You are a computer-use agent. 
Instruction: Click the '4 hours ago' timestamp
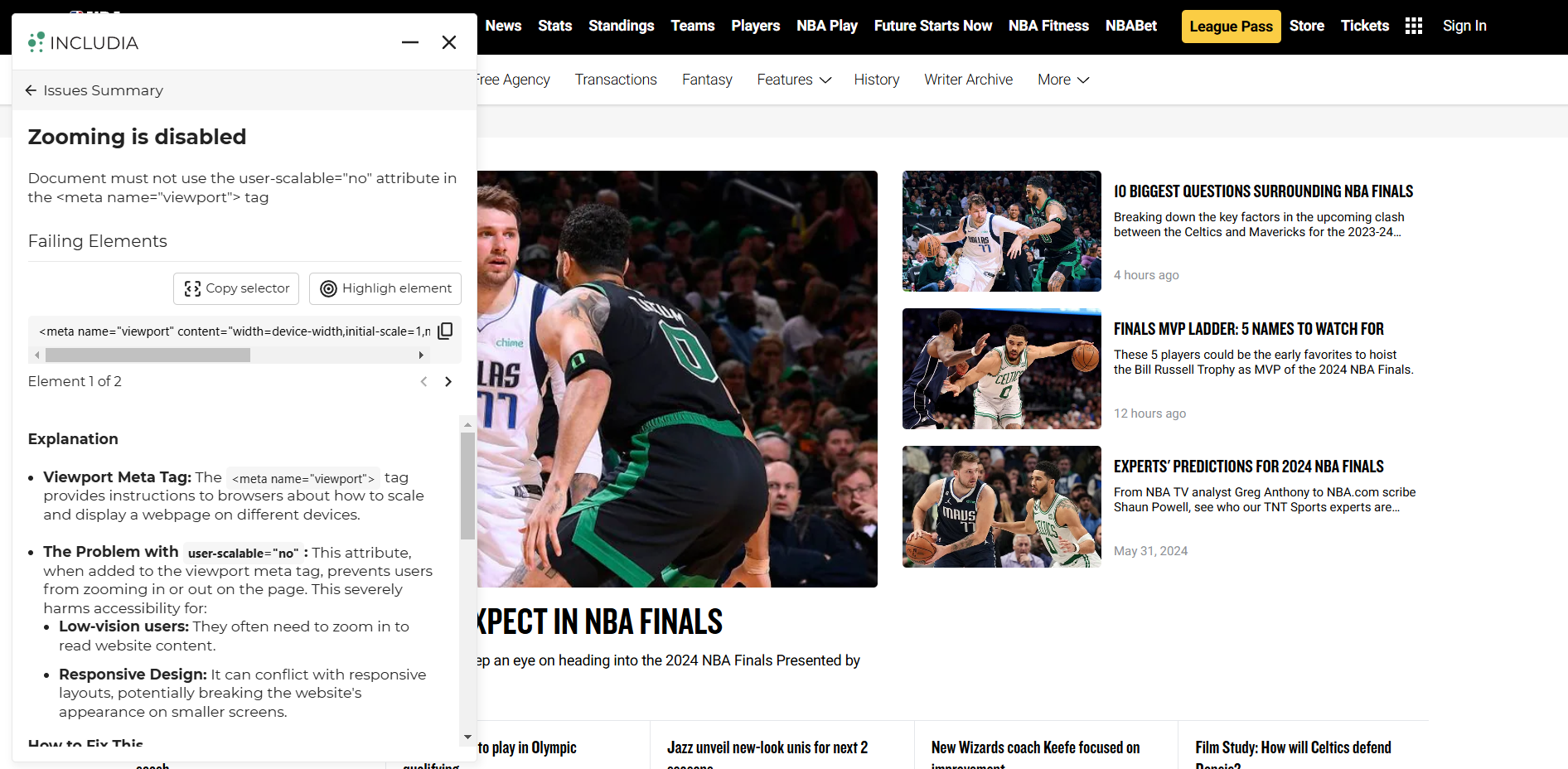click(1146, 275)
